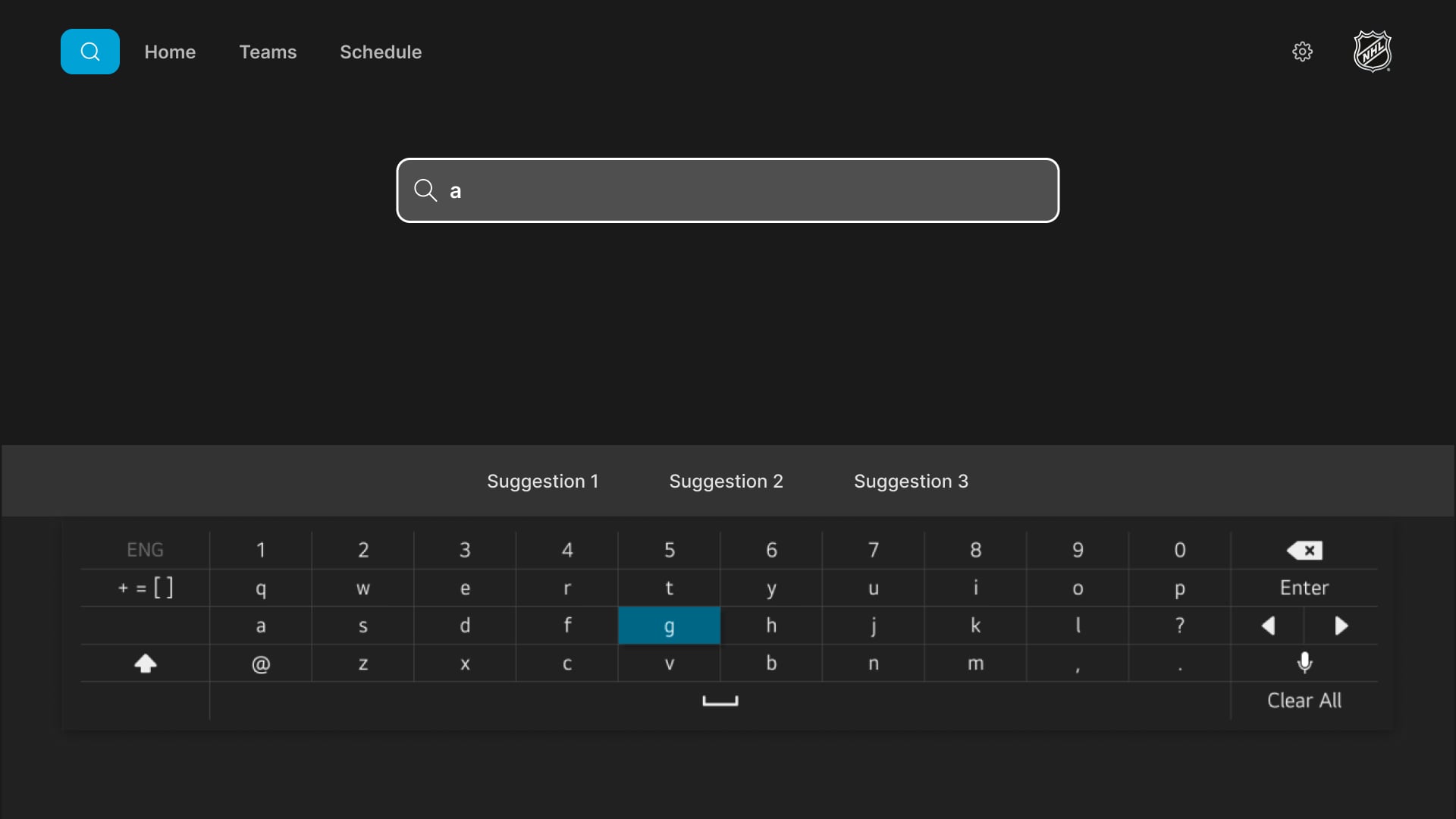Move cursor right with arrow key
This screenshot has height=819, width=1456.
coord(1341,626)
